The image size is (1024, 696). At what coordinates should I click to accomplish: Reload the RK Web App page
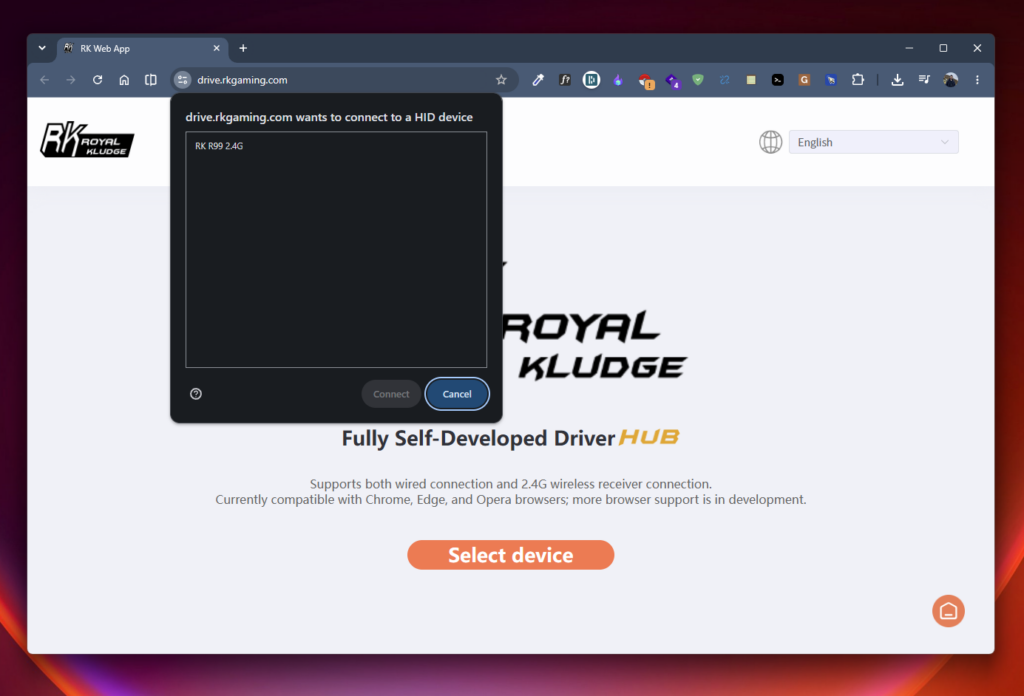(x=97, y=80)
